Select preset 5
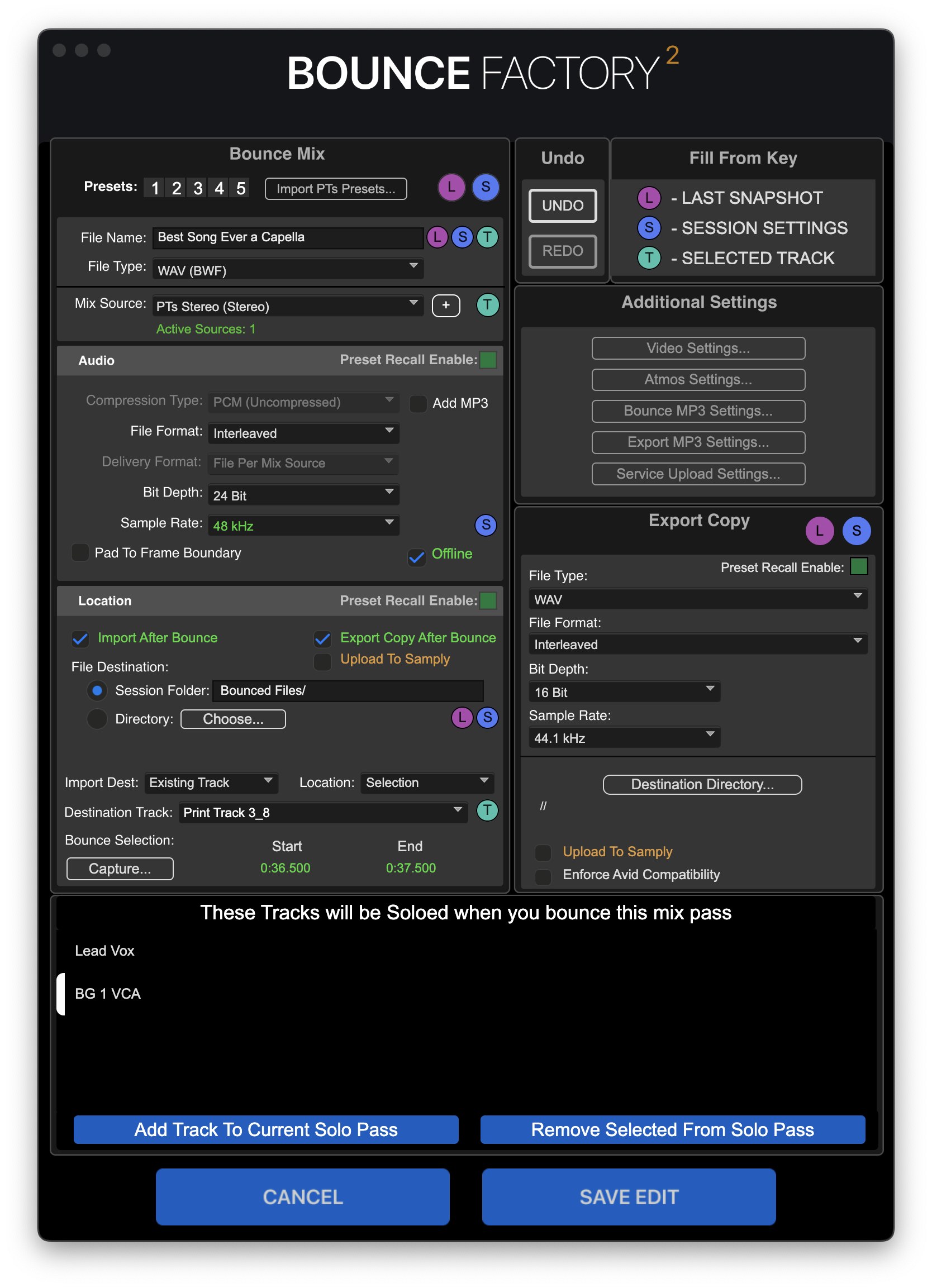The height and width of the screenshot is (1288, 932). 240,188
